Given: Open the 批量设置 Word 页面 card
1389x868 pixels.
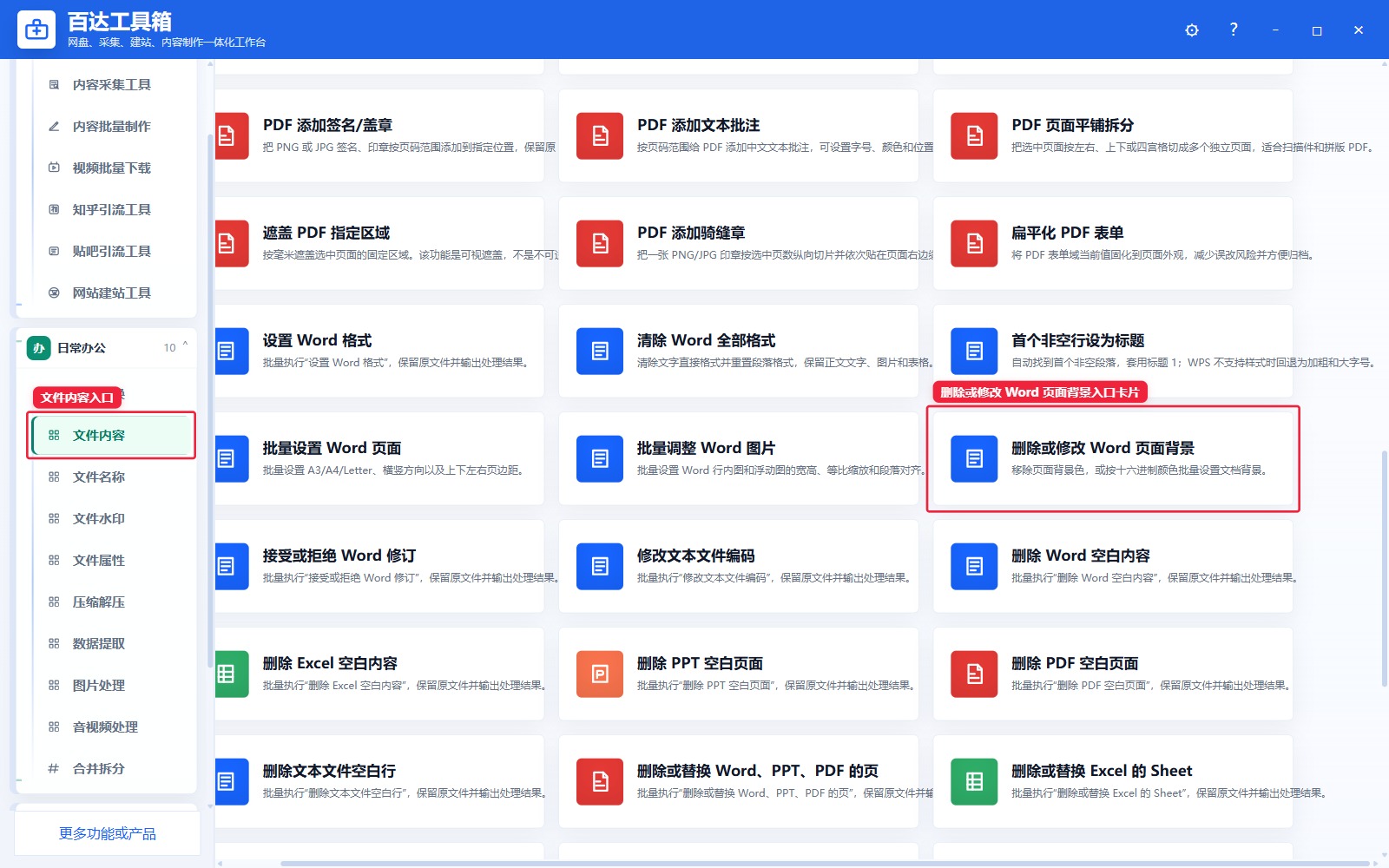Looking at the screenshot, I should tap(379, 458).
